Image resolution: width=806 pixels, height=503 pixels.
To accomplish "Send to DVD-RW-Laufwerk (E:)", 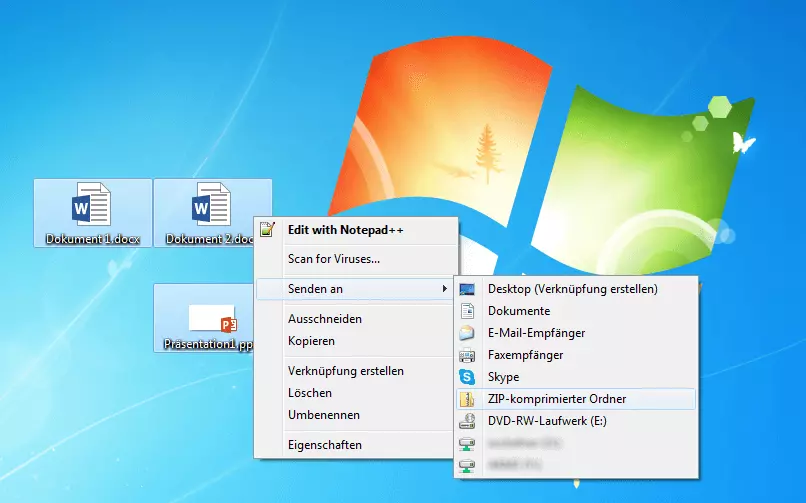I will click(576, 421).
